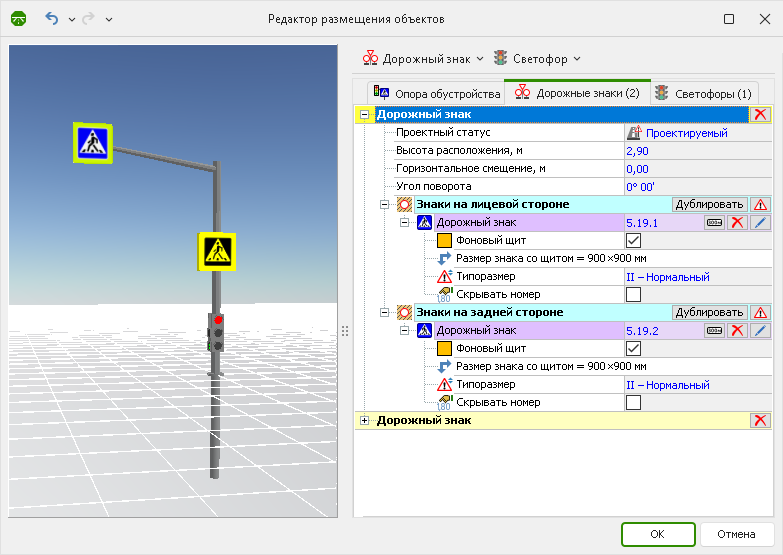
Task: Expand the collapsed bottom Дорожный знак node
Action: pyautogui.click(x=364, y=421)
